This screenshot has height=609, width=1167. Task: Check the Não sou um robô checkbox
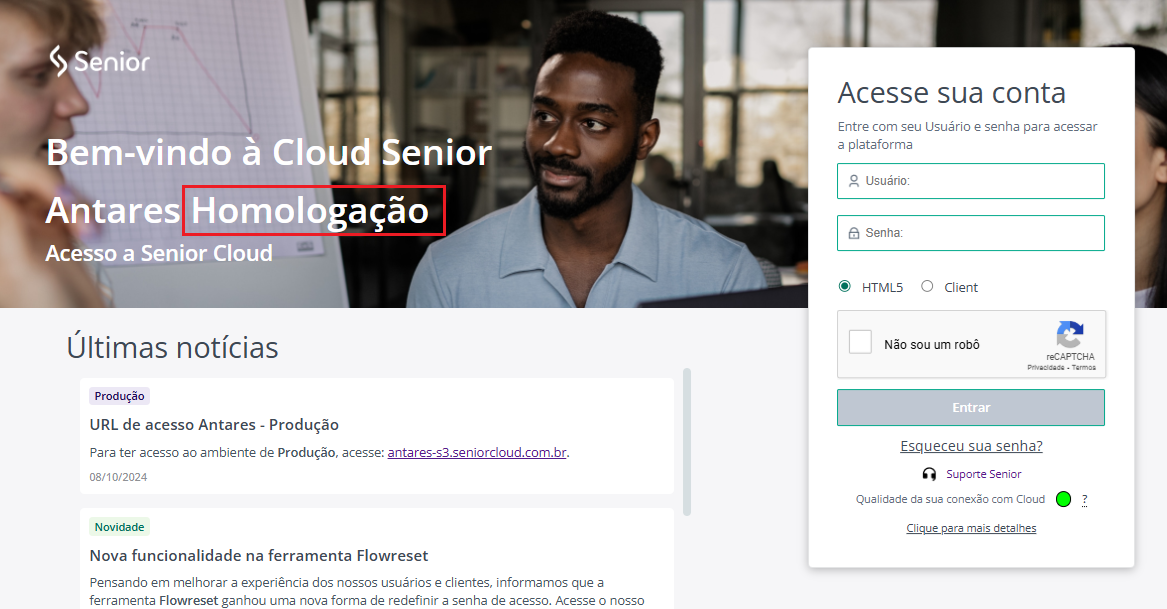[x=860, y=342]
